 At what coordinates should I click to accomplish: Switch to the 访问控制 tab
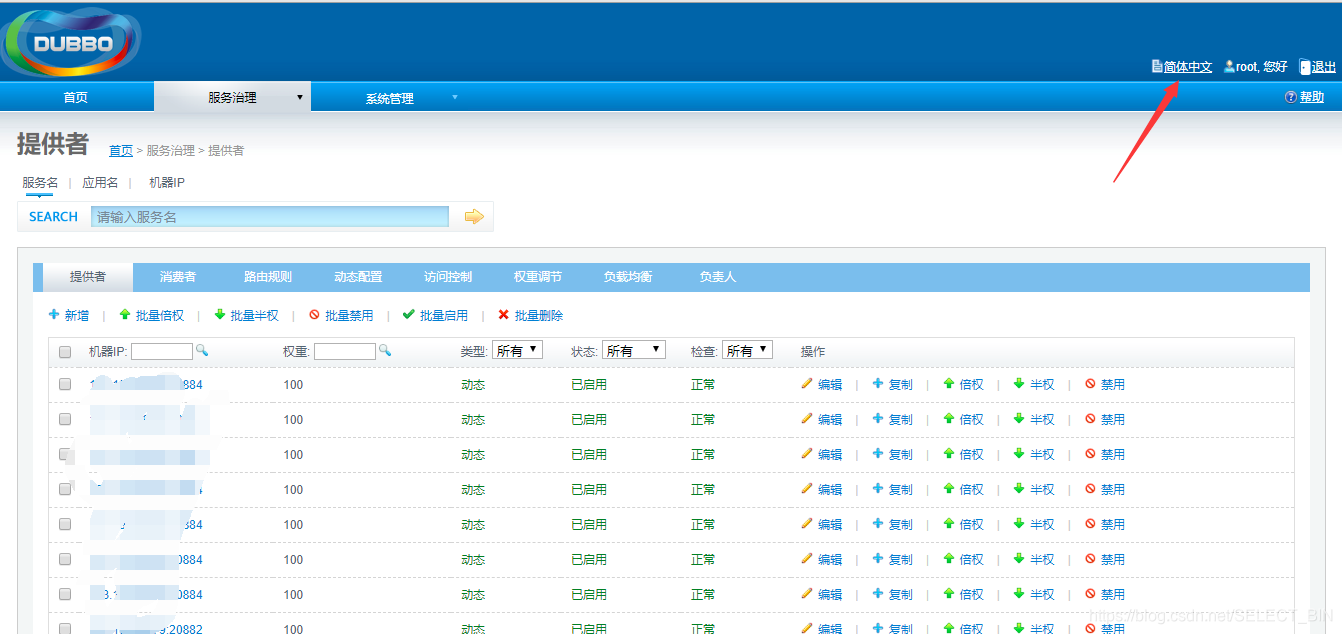(448, 277)
